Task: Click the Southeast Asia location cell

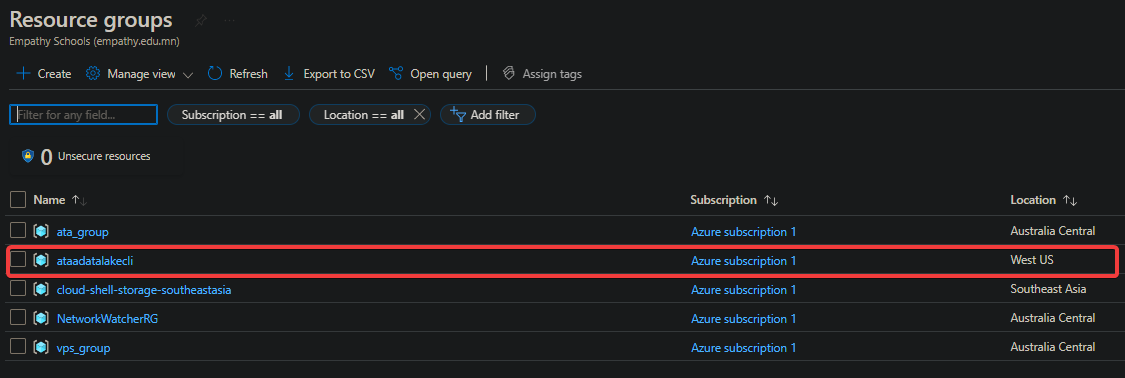Action: click(1048, 289)
